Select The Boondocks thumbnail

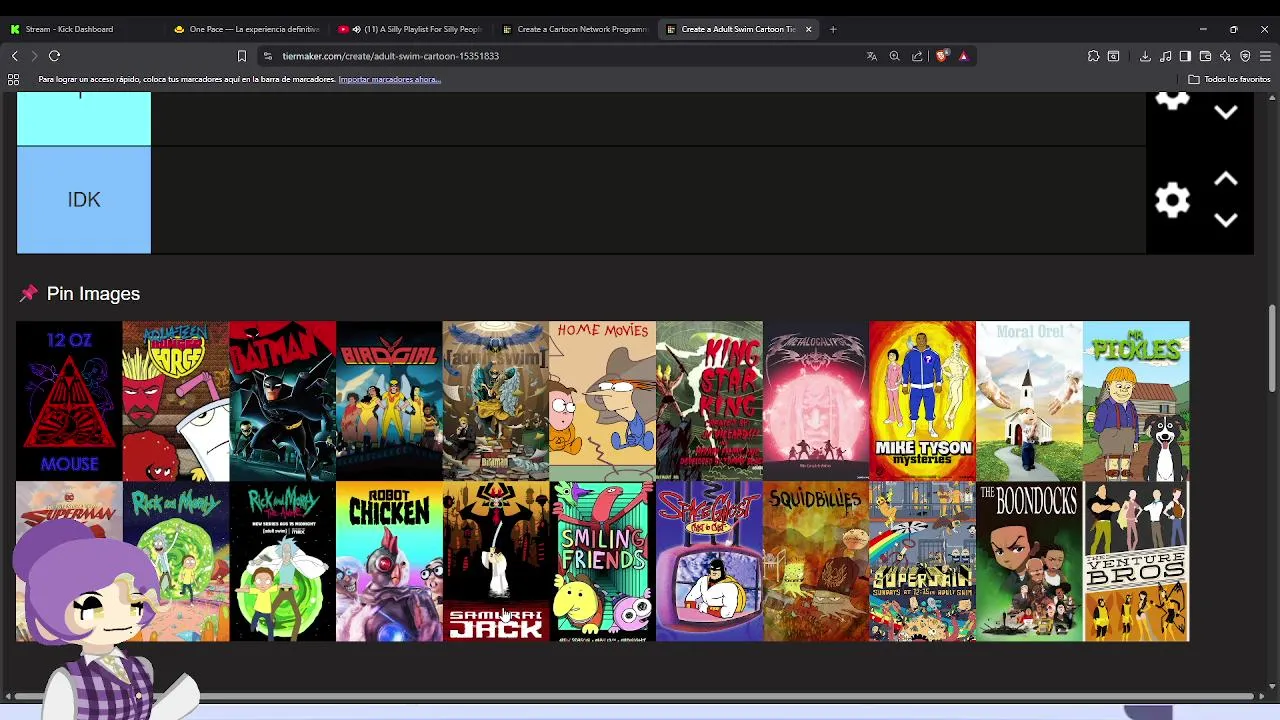point(1029,561)
